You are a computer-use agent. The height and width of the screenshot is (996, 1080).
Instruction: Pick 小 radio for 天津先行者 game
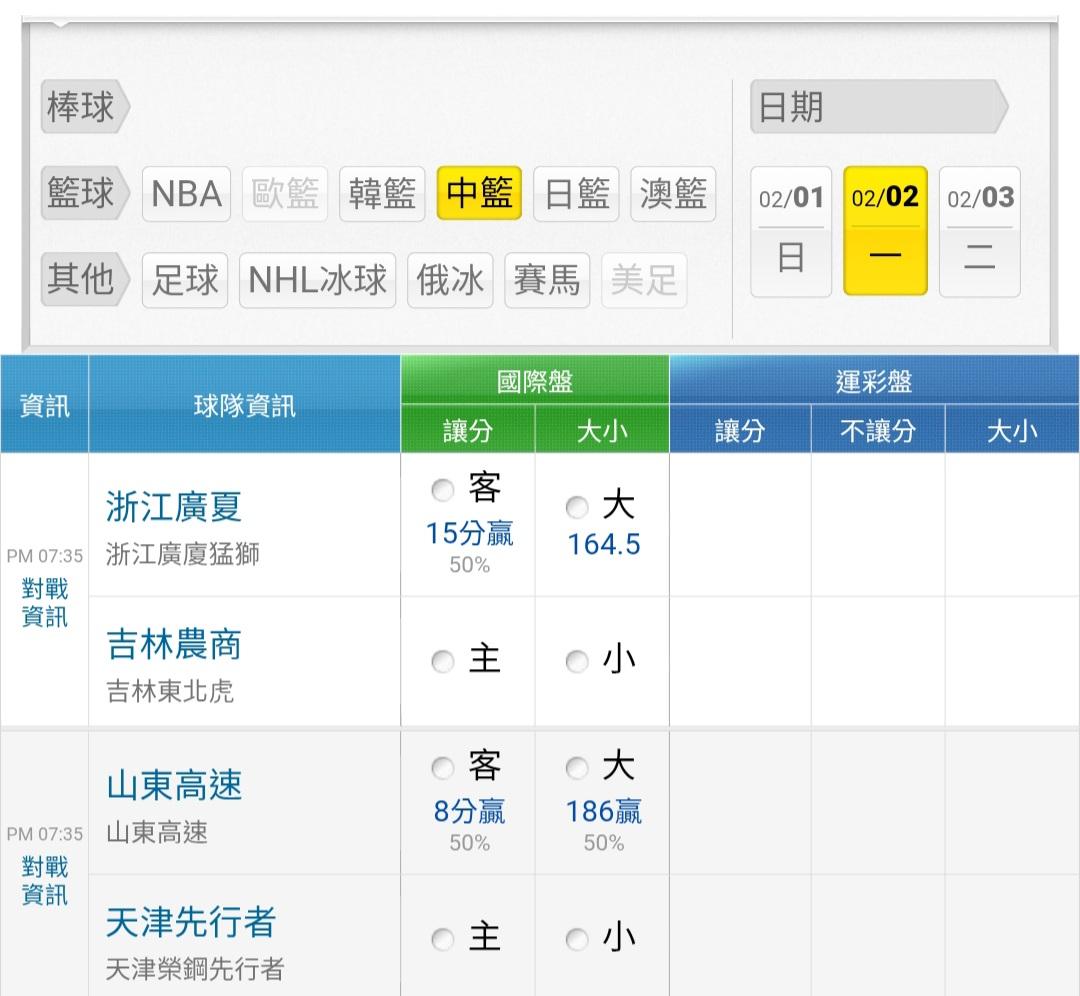pos(577,939)
